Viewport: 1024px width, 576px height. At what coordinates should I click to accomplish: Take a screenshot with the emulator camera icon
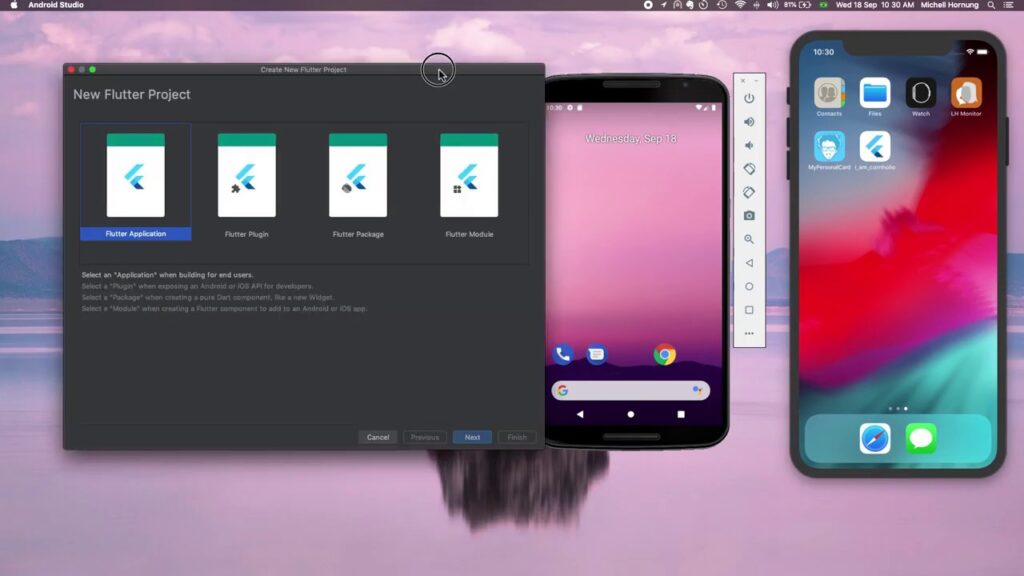coord(750,214)
